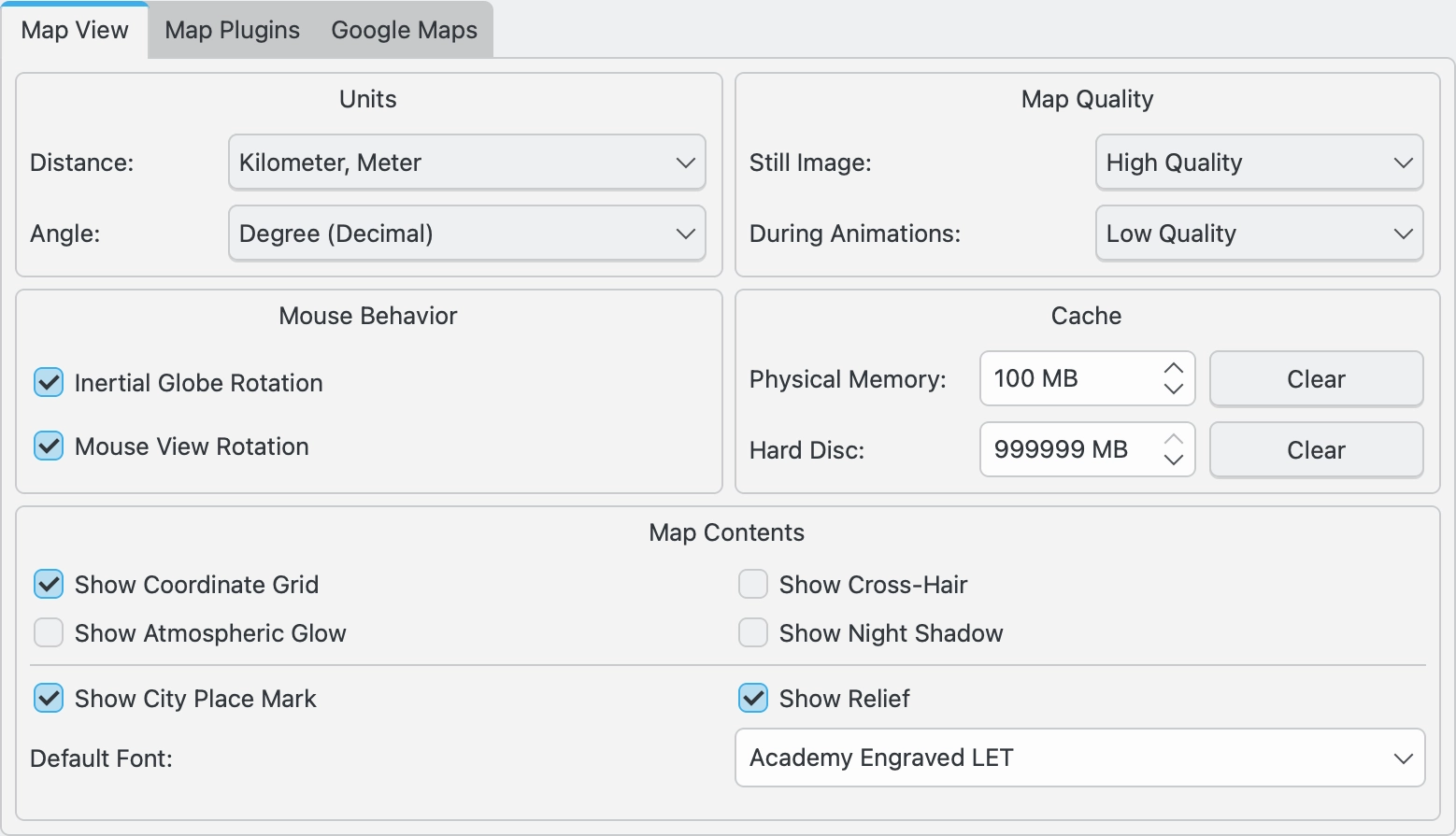The width and height of the screenshot is (1456, 836).
Task: Uncheck Show City Place Mark
Action: [x=49, y=699]
